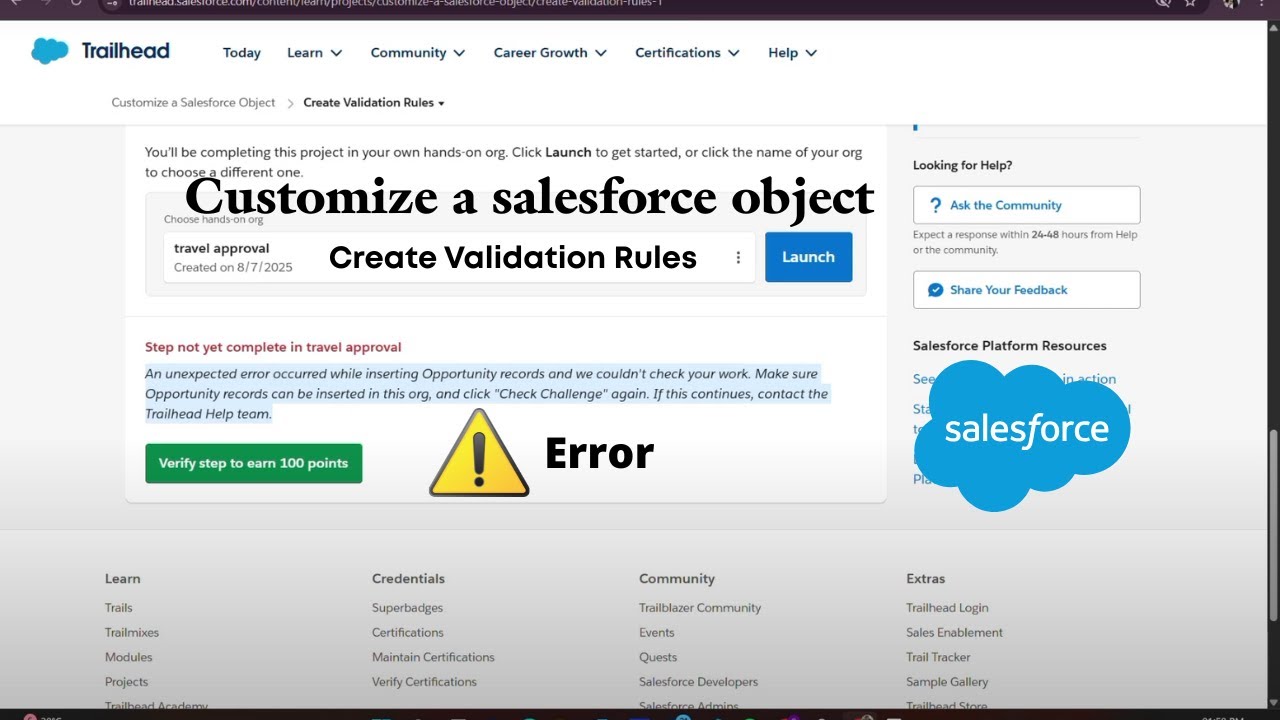This screenshot has height=720, width=1280.
Task: Expand the Help menu
Action: pos(792,53)
